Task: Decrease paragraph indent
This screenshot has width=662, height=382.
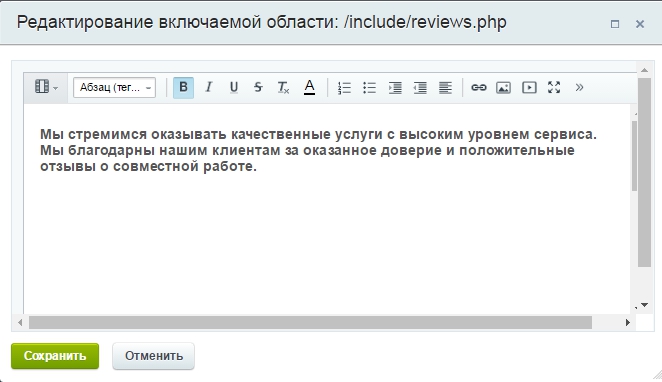Action: point(420,87)
